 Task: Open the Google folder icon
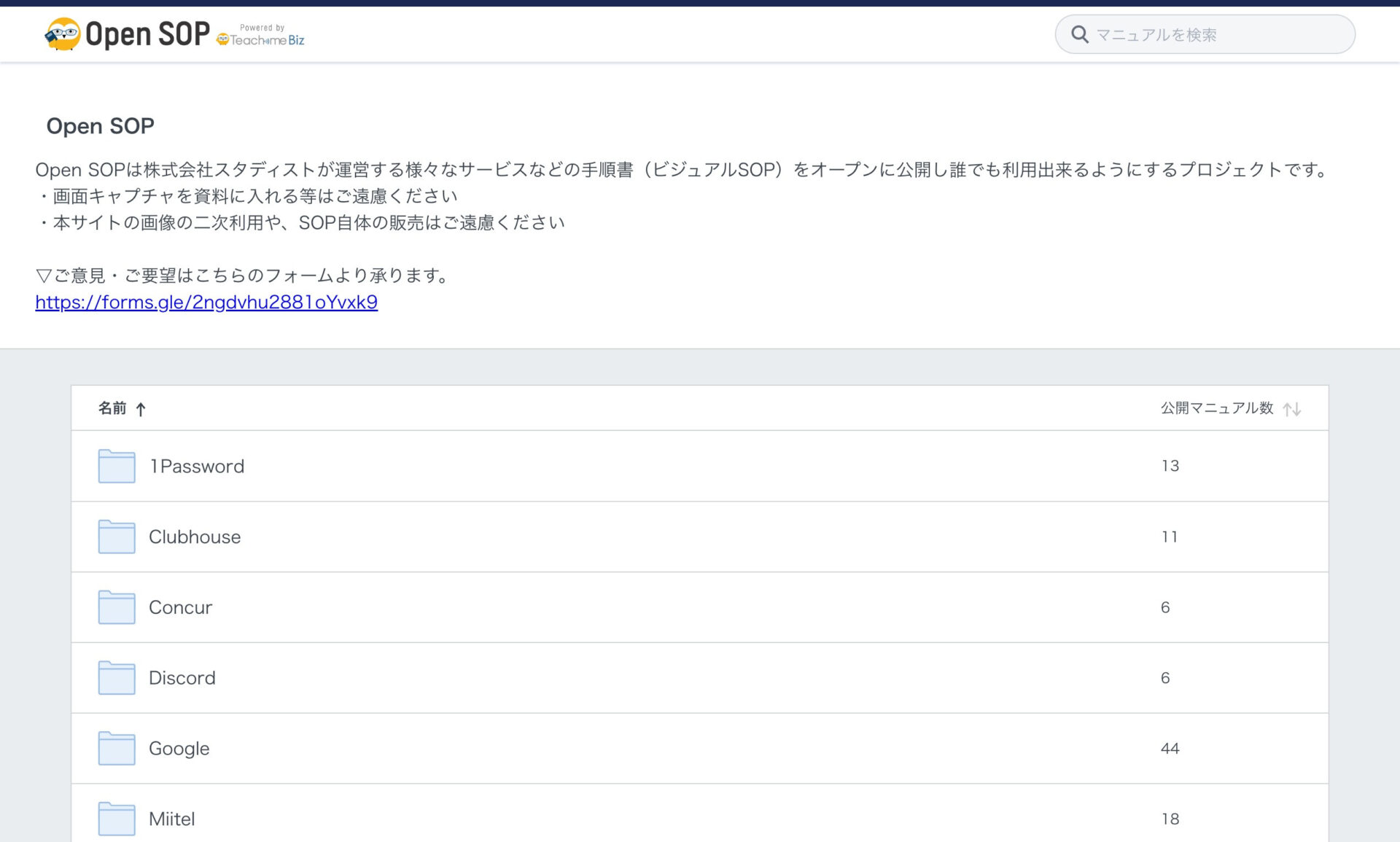117,749
